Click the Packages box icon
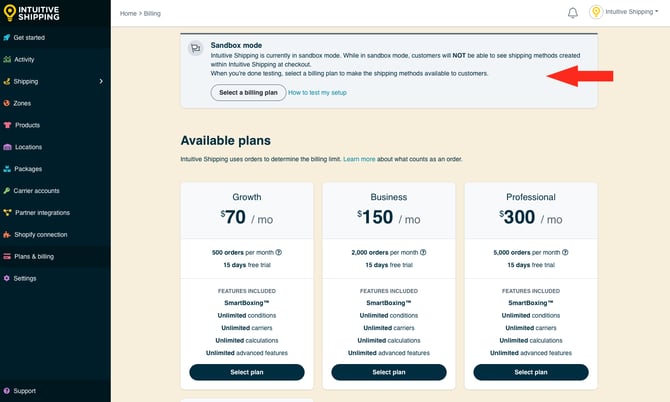The image size is (670, 402). tap(7, 169)
